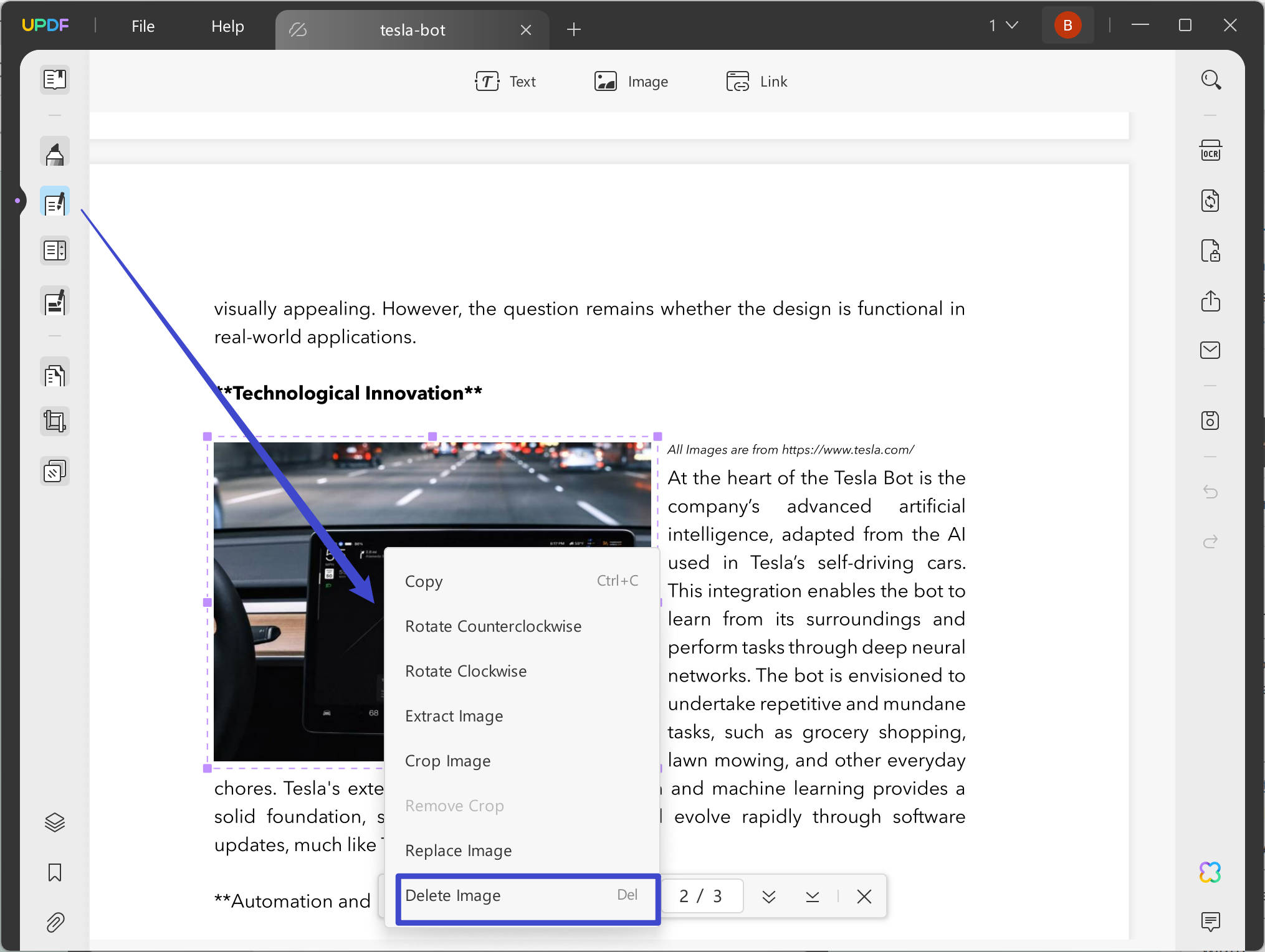The width and height of the screenshot is (1265, 952).
Task: Click the page 2 of 3 indicator
Action: coord(701,895)
